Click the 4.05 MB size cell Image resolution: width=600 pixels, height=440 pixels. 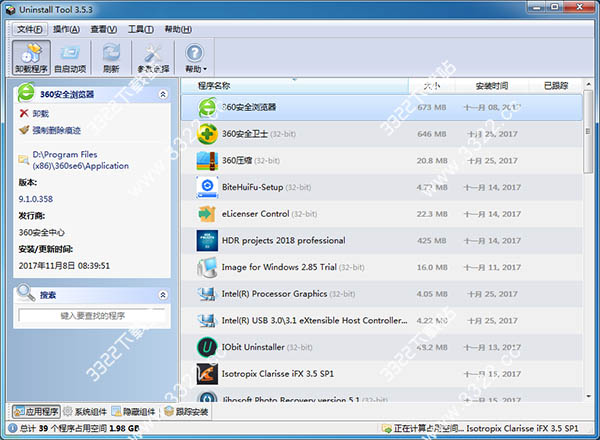[432, 294]
